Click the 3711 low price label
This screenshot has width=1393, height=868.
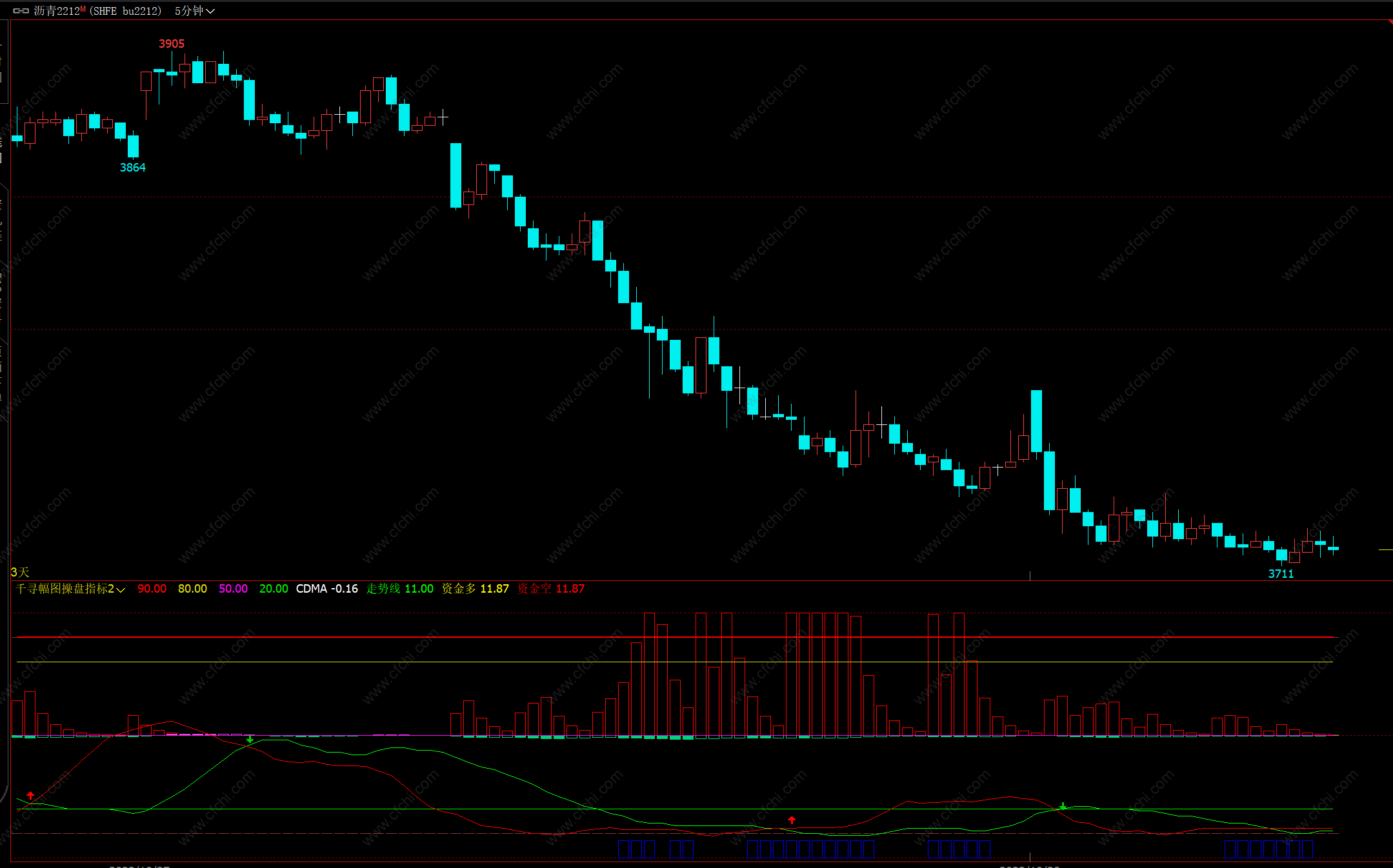1281,574
